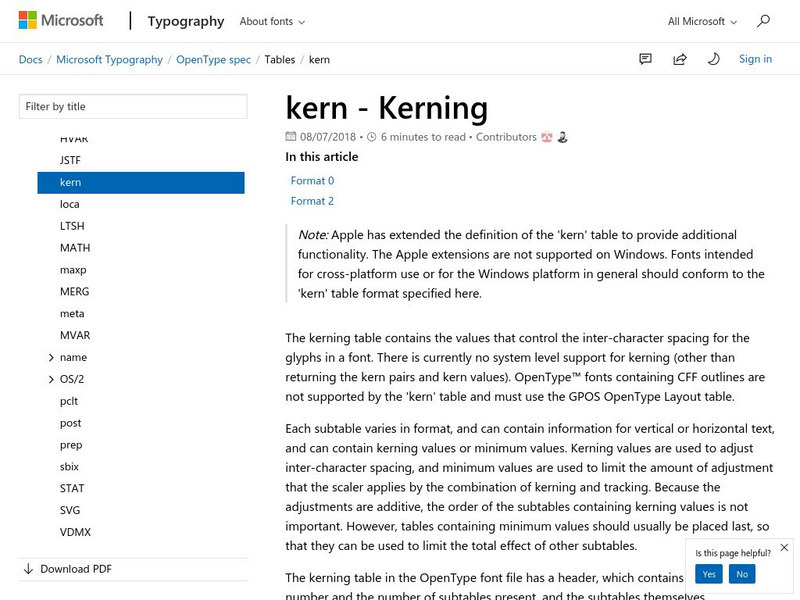The width and height of the screenshot is (800, 600).
Task: Click the first contributor avatar
Action: pos(547,137)
